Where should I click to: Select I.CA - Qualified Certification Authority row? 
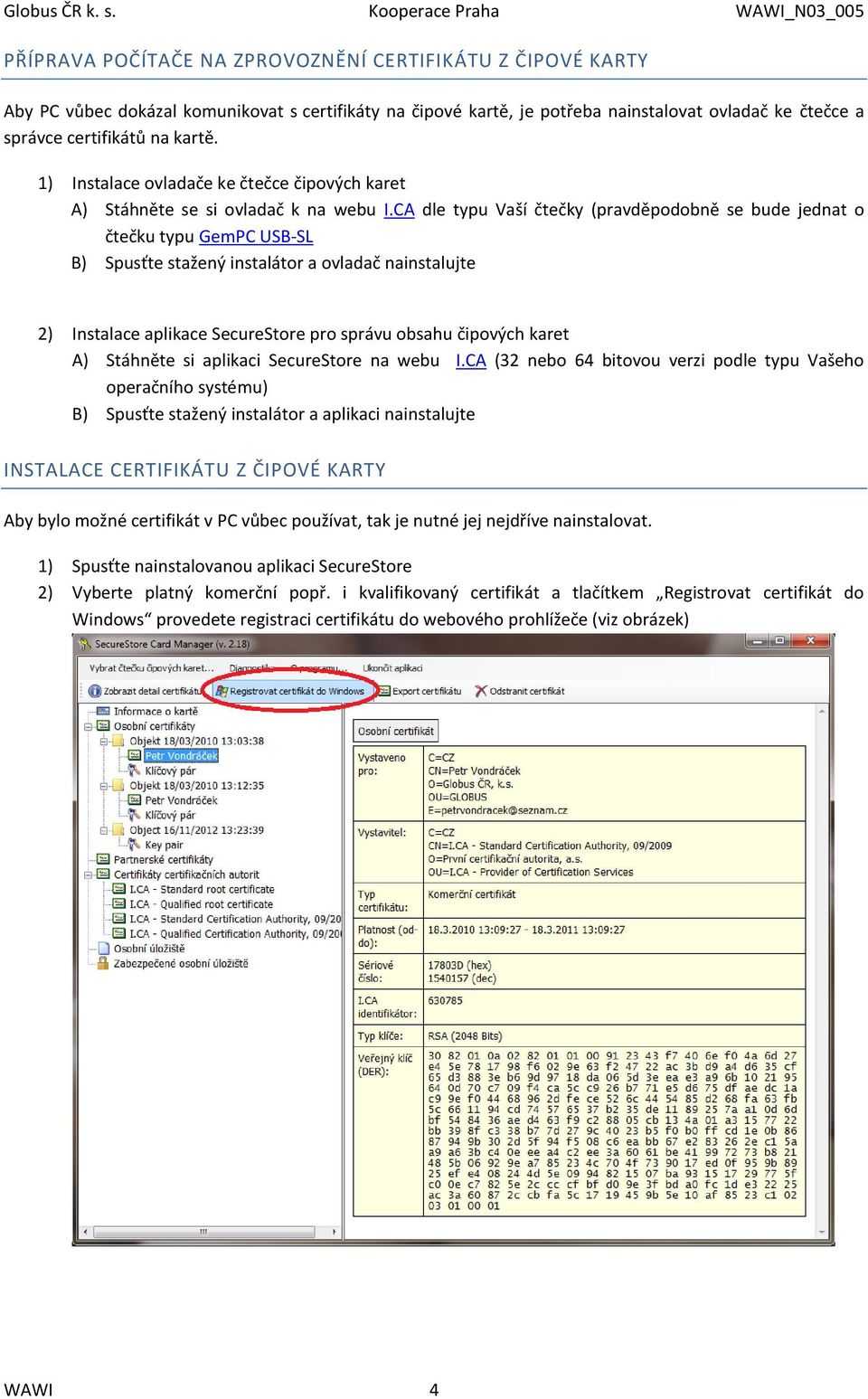(x=235, y=933)
